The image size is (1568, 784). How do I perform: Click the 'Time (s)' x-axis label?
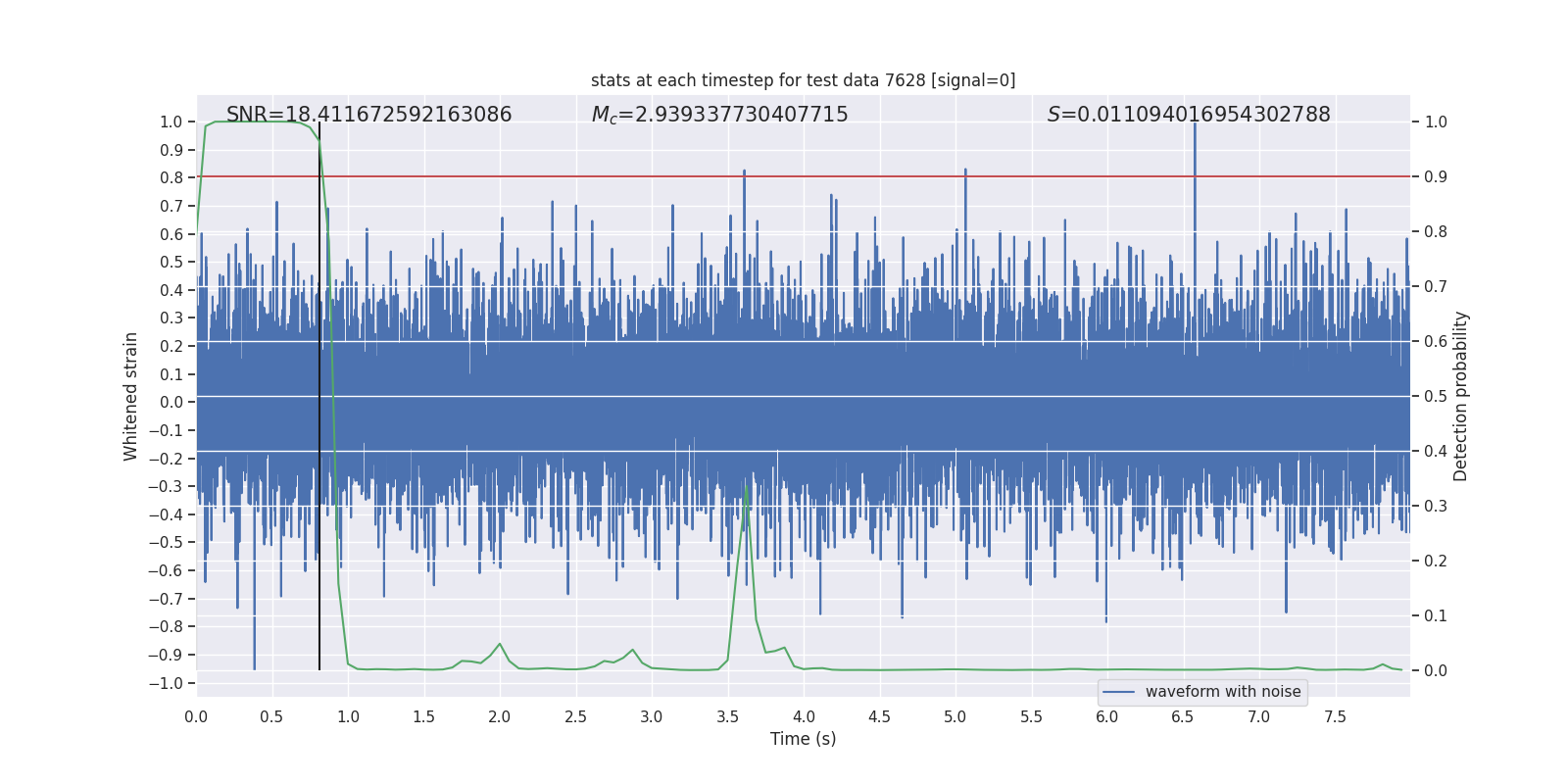(803, 739)
